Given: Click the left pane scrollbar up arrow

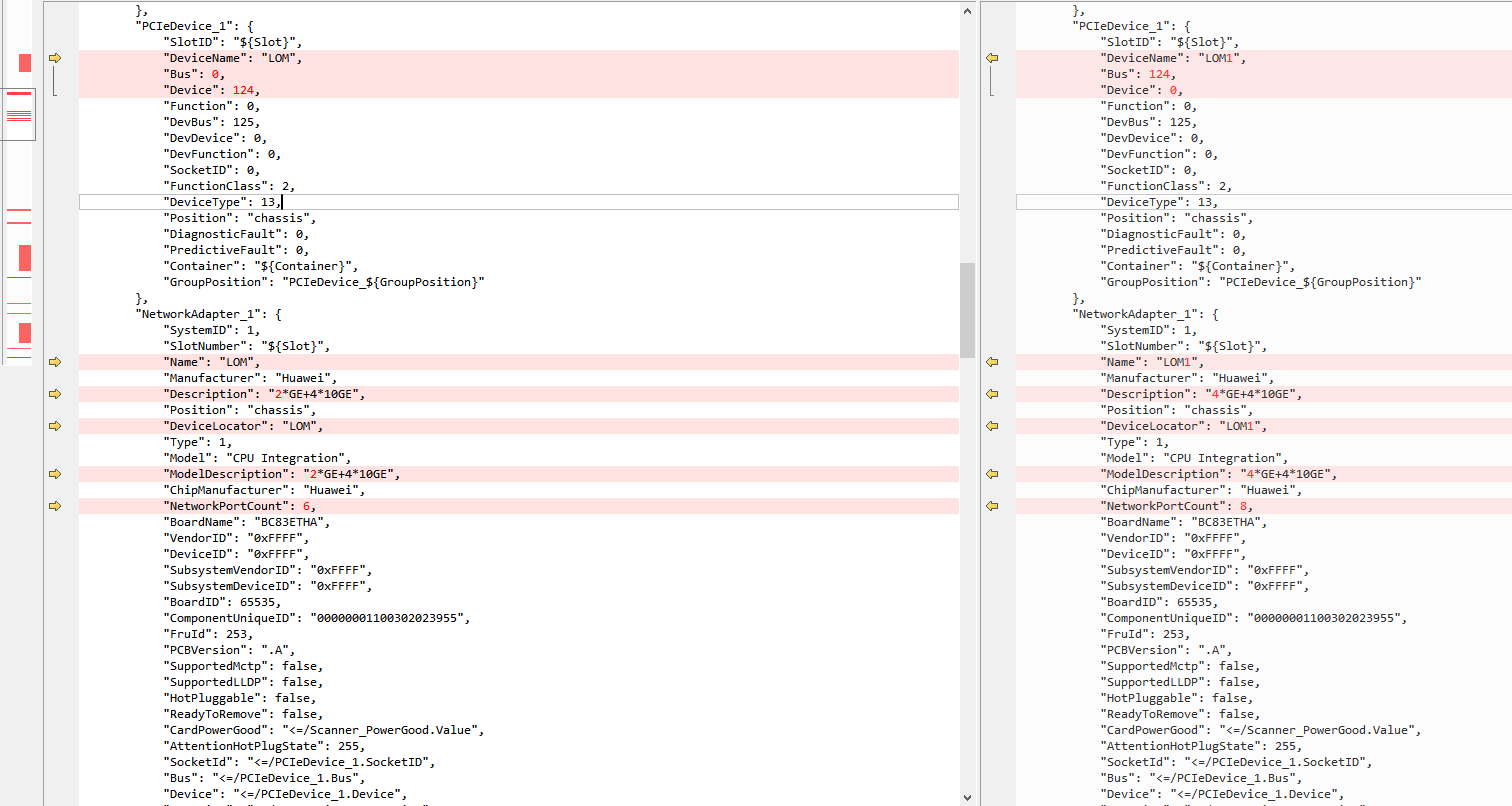Looking at the screenshot, I should [967, 10].
